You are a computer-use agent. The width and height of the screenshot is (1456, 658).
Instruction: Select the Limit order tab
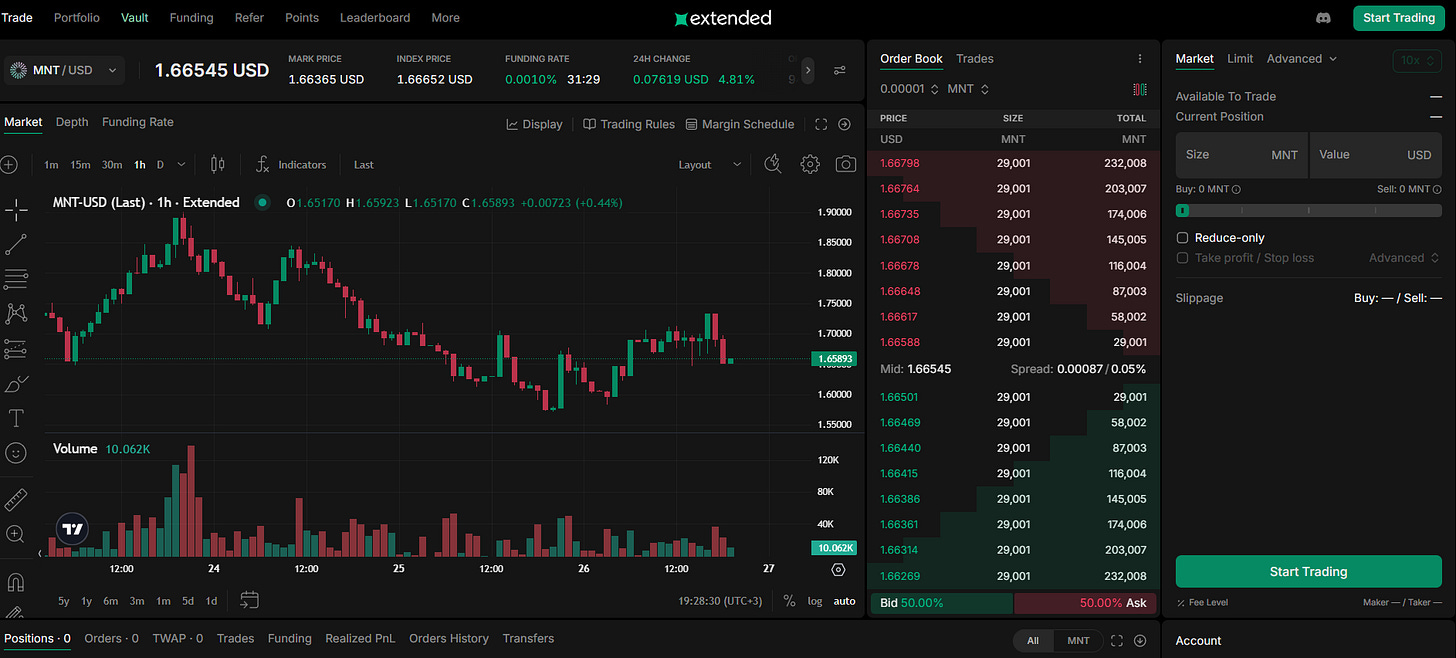pos(1240,59)
